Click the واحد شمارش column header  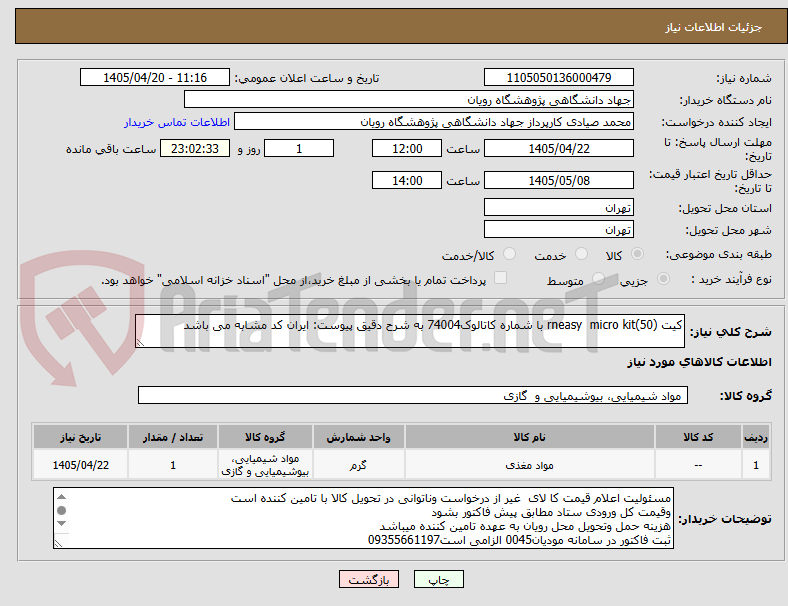358,437
